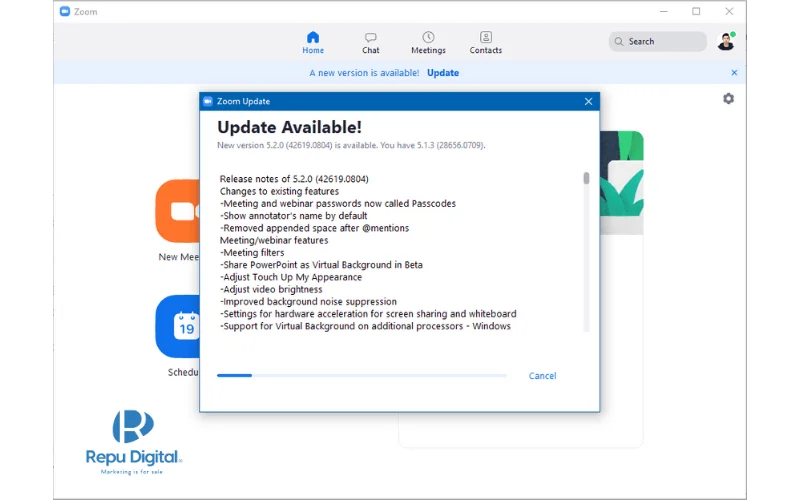Click "-Adjust Touch Up My Appearance" line
Screen dimensions: 800x500
[291, 277]
